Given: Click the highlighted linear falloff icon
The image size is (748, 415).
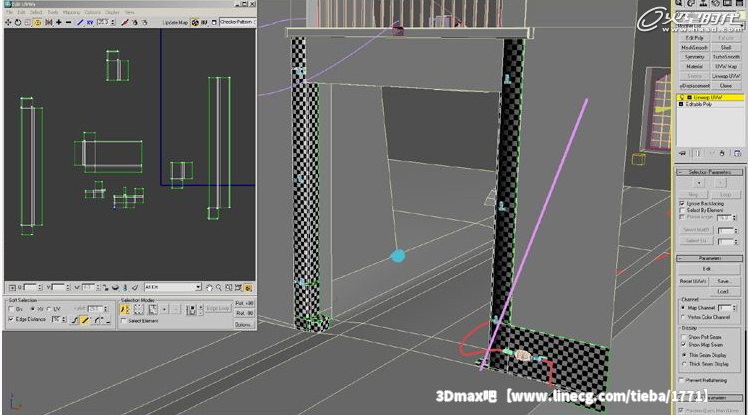Looking at the screenshot, I should (84, 320).
